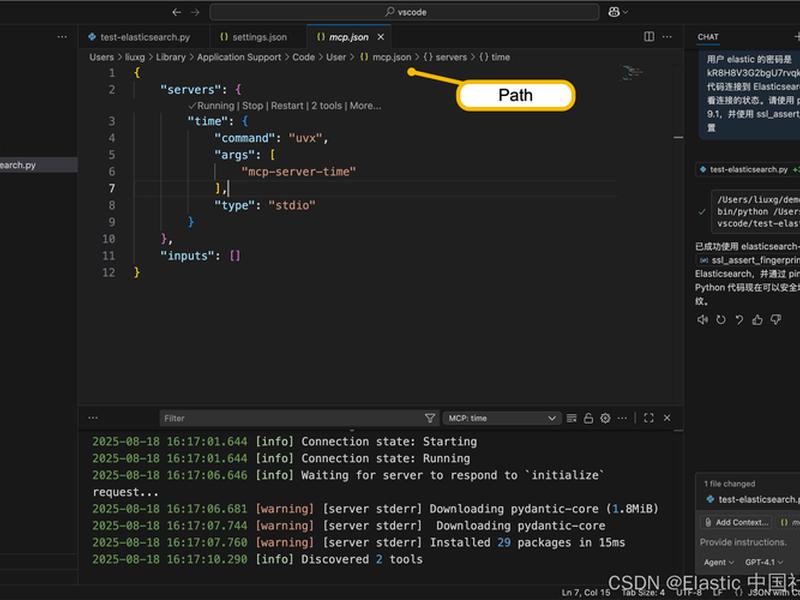Image resolution: width=800 pixels, height=600 pixels.
Task: Open the MCP: time output channel dropdown
Action: coord(502,418)
